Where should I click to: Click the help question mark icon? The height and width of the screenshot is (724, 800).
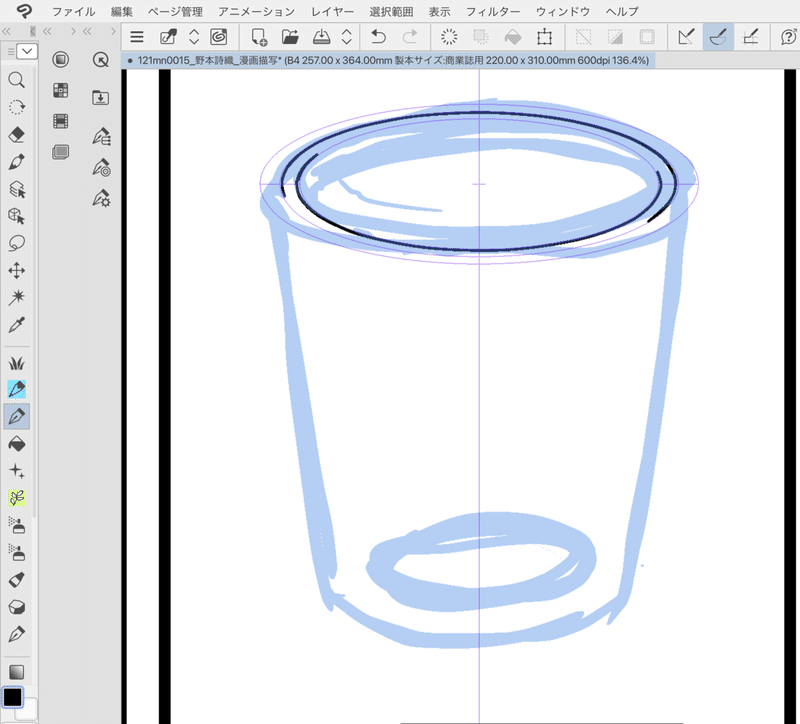coord(789,37)
